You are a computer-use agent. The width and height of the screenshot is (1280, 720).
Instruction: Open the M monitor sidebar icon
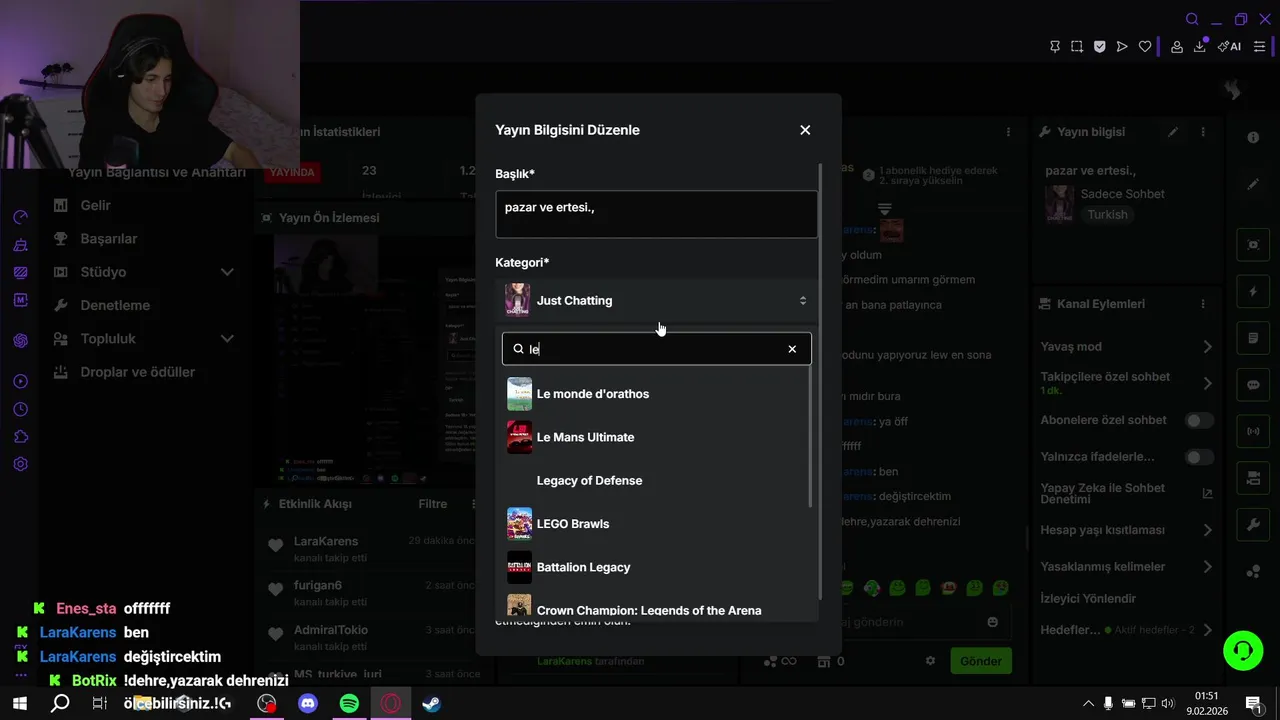[20, 300]
